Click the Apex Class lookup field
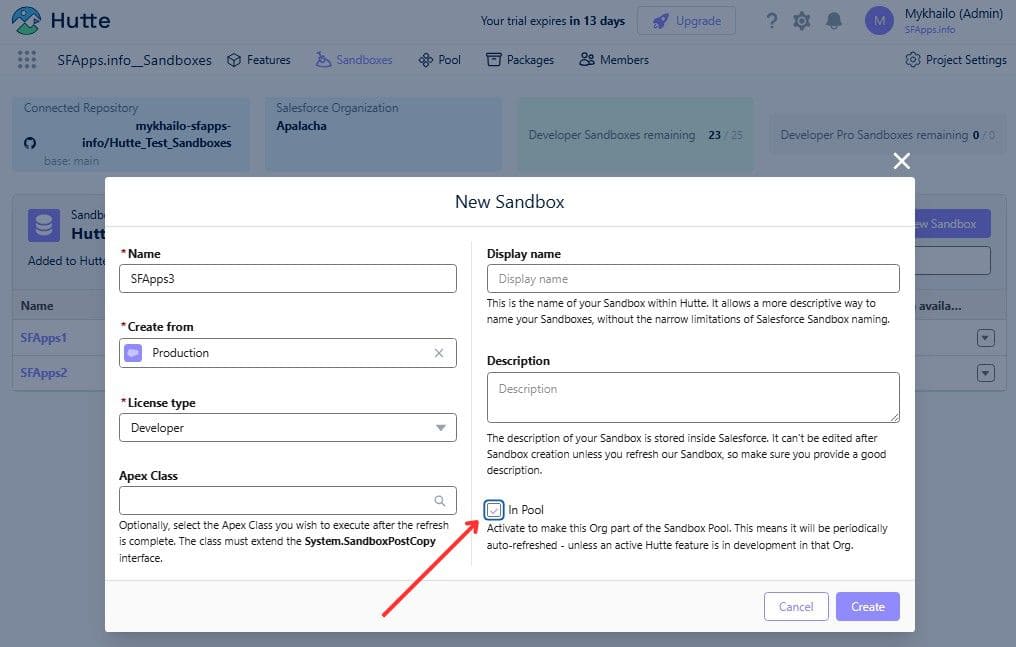The width and height of the screenshot is (1016, 647). [288, 501]
